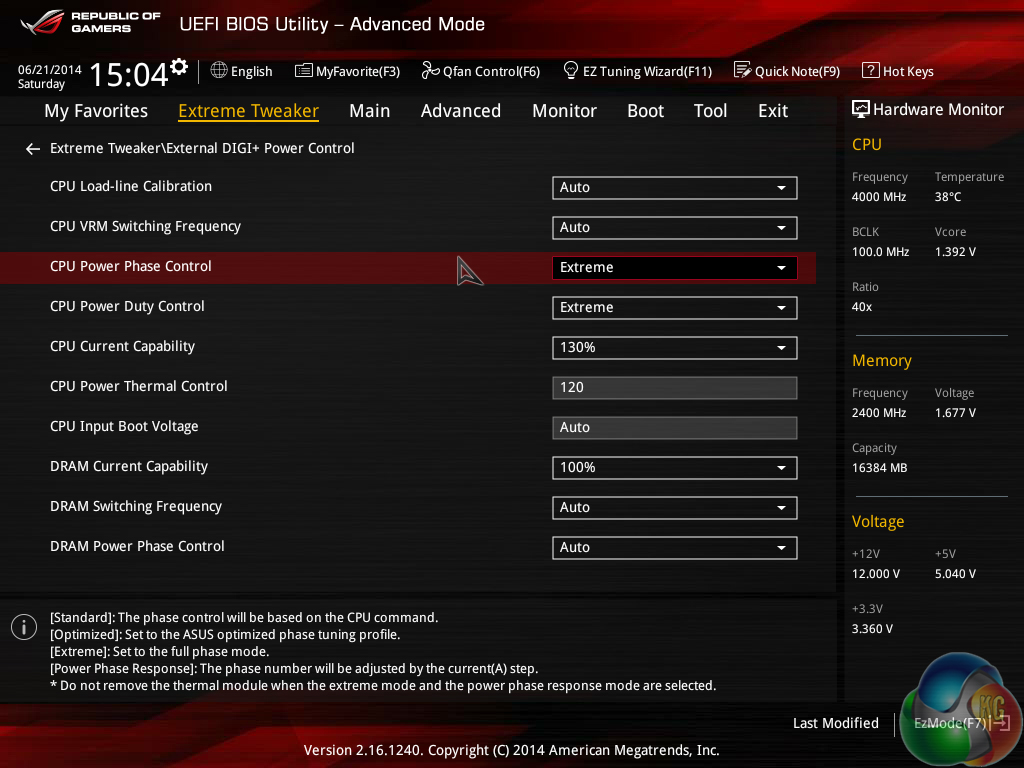Image resolution: width=1024 pixels, height=768 pixels.
Task: Expand DRAM Power Phase Control dropdown
Action: tap(674, 547)
